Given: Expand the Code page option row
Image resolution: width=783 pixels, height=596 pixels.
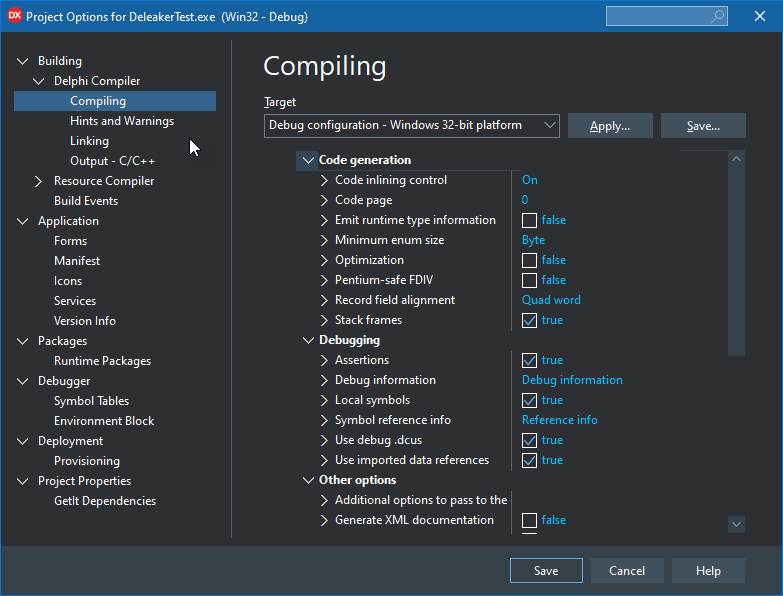Looking at the screenshot, I should 324,200.
